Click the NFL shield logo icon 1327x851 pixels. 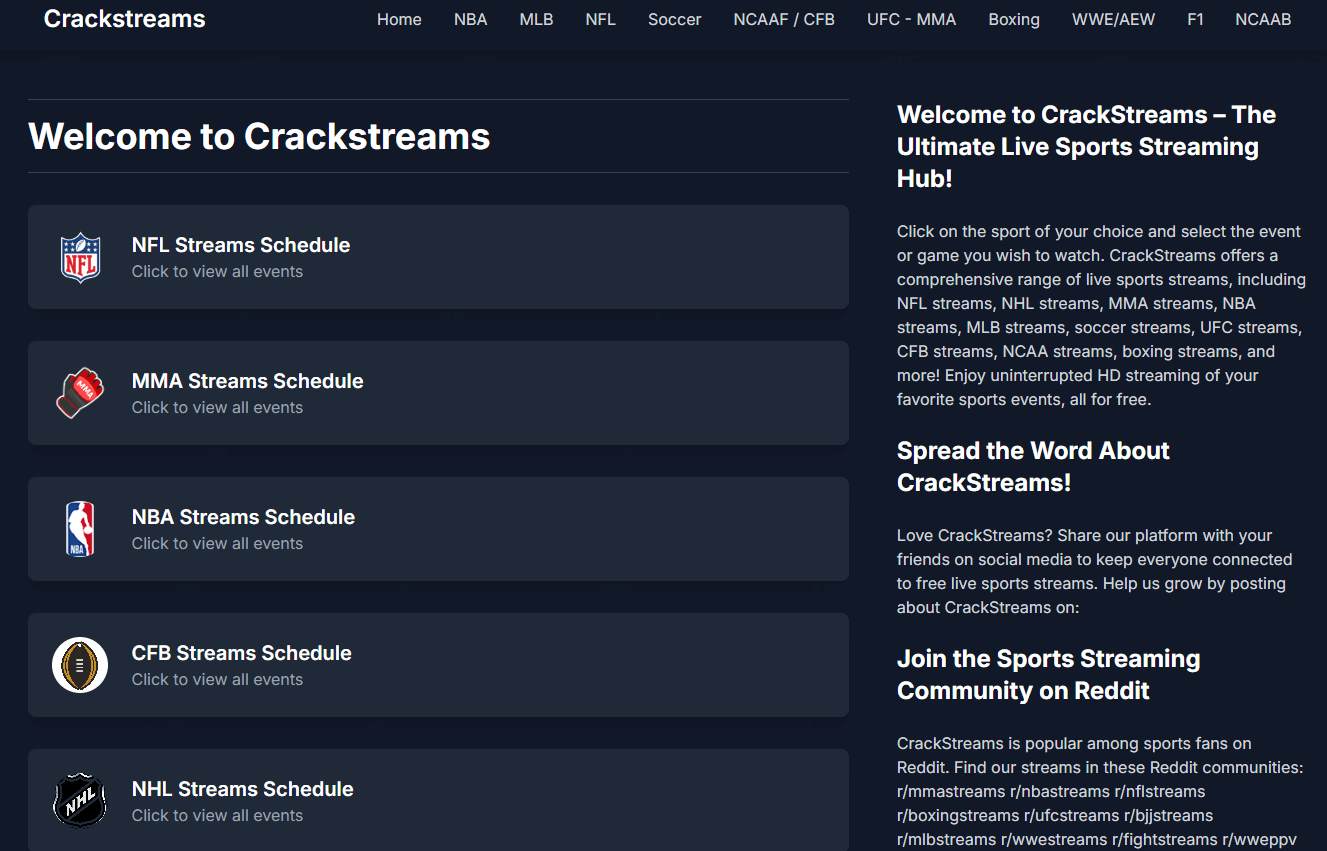click(80, 257)
